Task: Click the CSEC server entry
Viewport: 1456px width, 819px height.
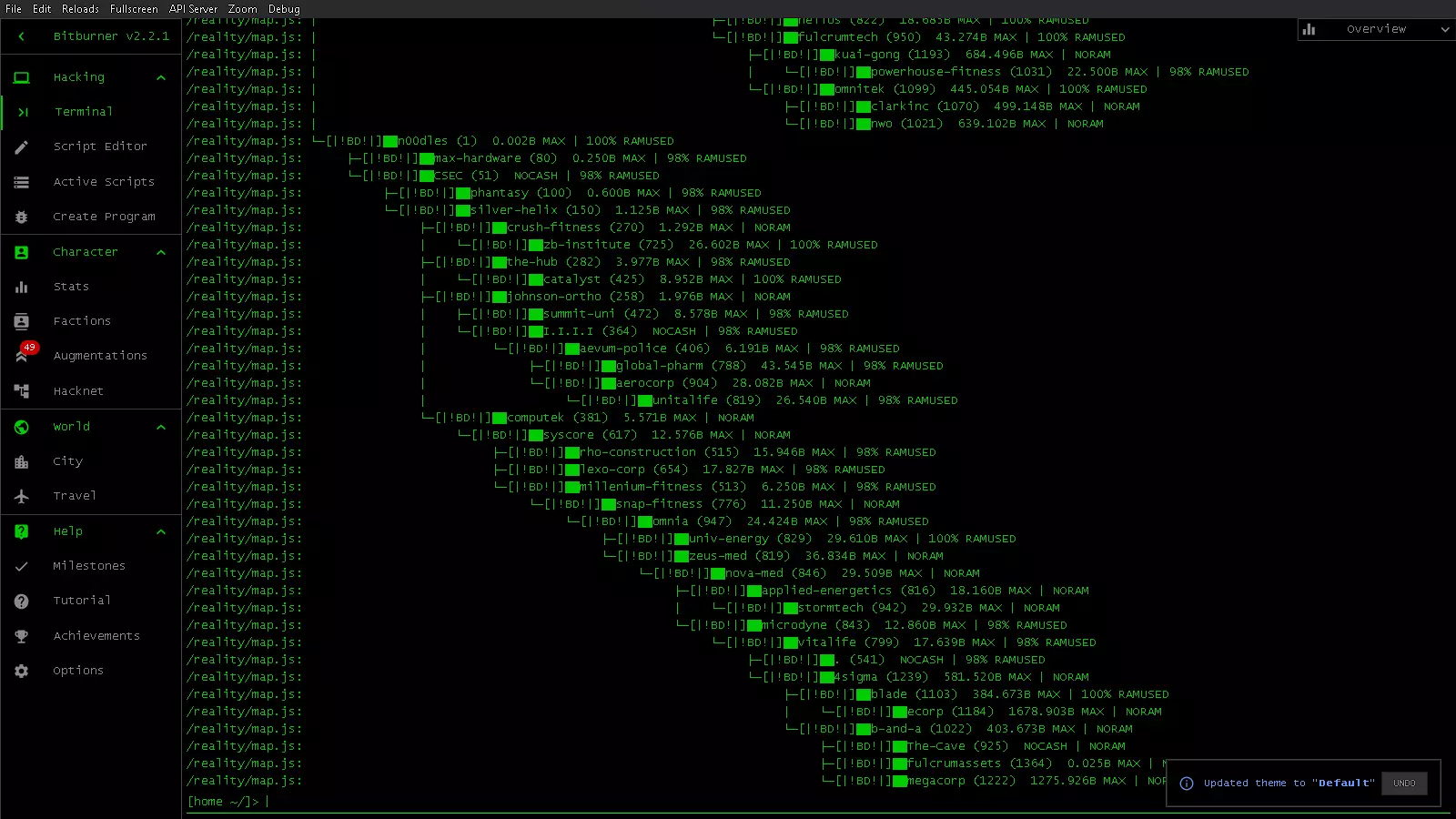Action: [448, 176]
